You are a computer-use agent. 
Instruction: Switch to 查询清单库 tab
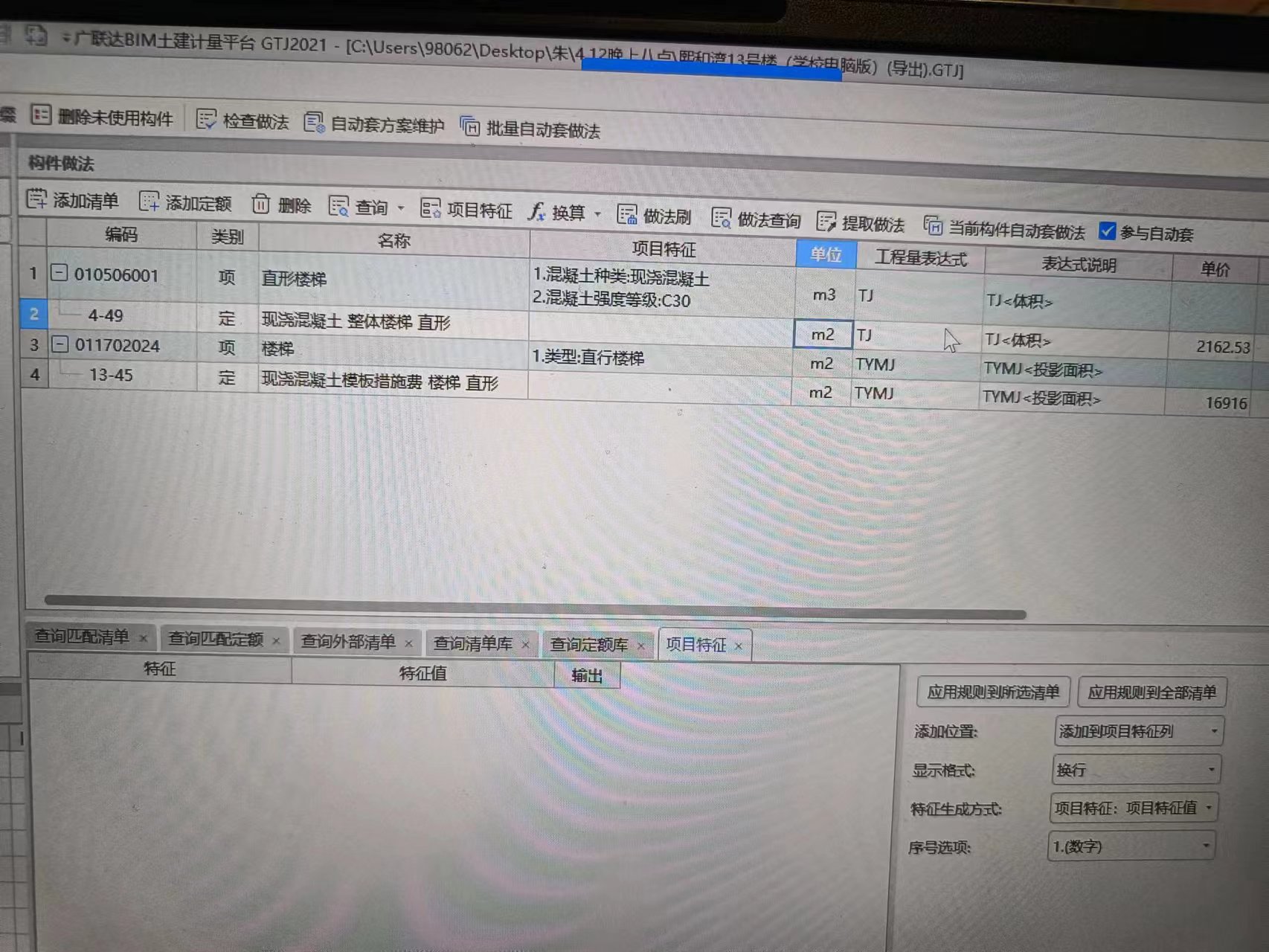click(473, 643)
